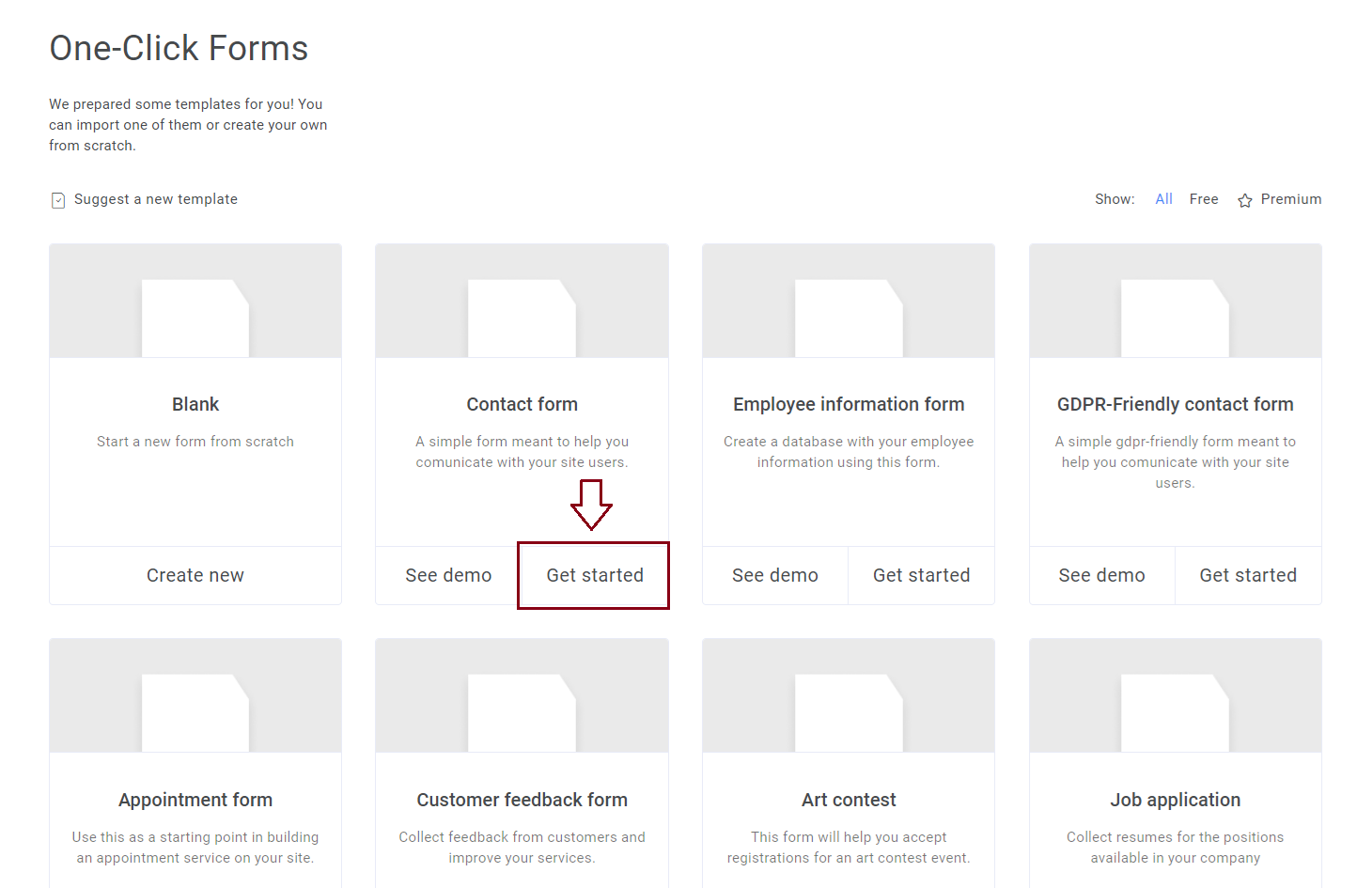Select the Contact form page icon thumbnail
Image resolution: width=1372 pixels, height=888 pixels.
tap(522, 318)
